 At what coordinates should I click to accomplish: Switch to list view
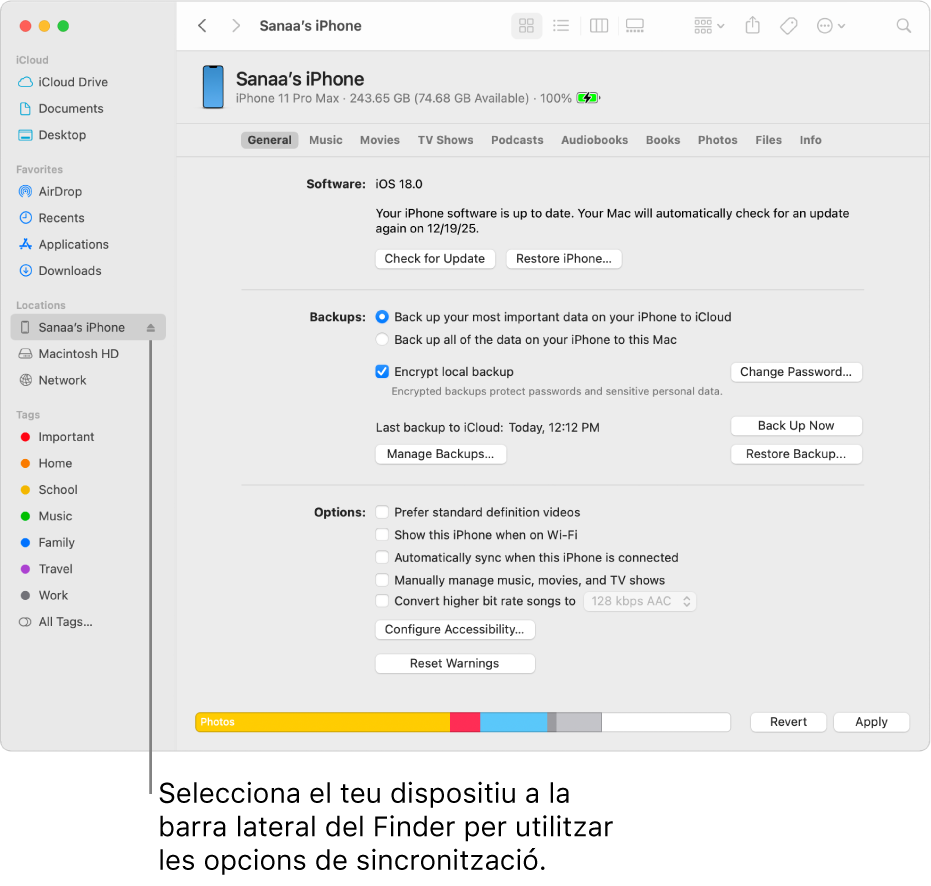[x=560, y=26]
